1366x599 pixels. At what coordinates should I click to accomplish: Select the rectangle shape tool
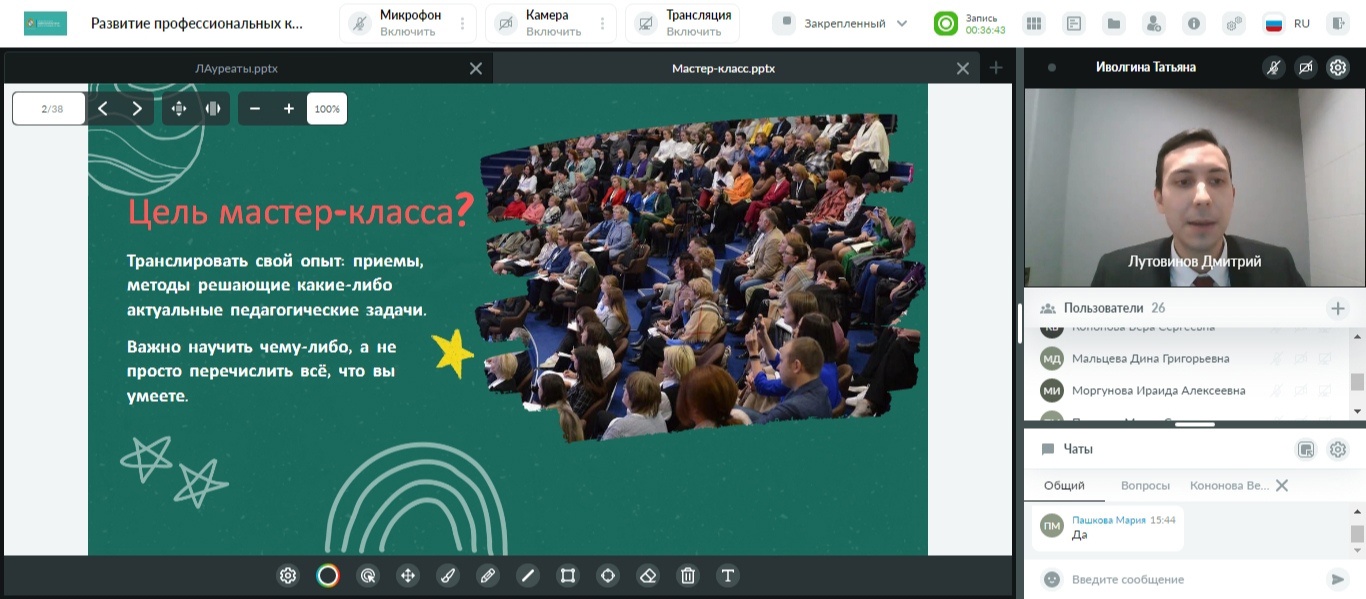568,575
